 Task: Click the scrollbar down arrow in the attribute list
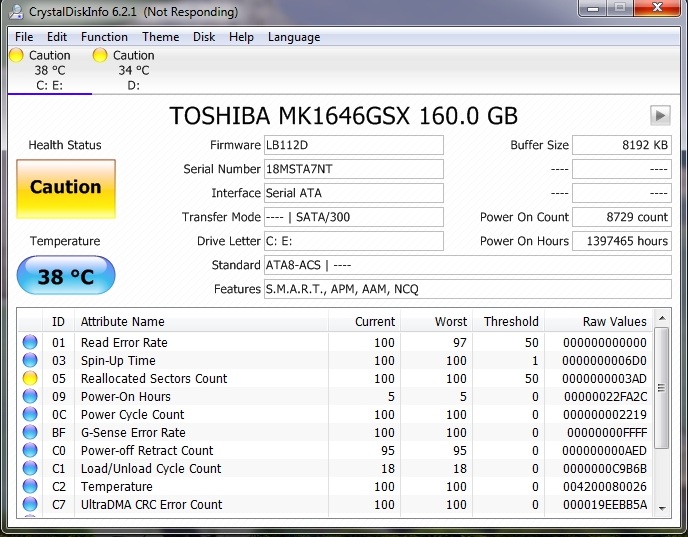point(662,509)
